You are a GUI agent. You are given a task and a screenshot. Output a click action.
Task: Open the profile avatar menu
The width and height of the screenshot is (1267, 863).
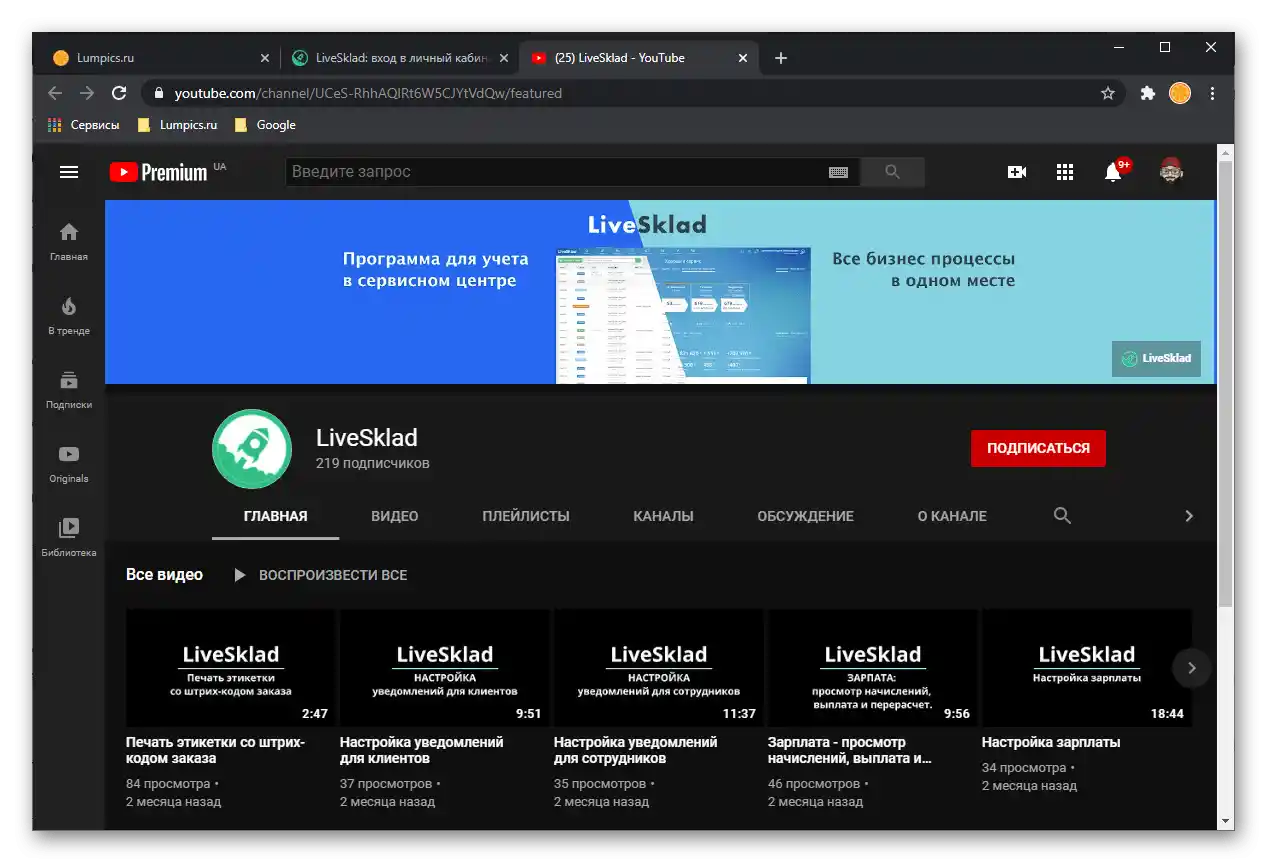coord(1170,171)
